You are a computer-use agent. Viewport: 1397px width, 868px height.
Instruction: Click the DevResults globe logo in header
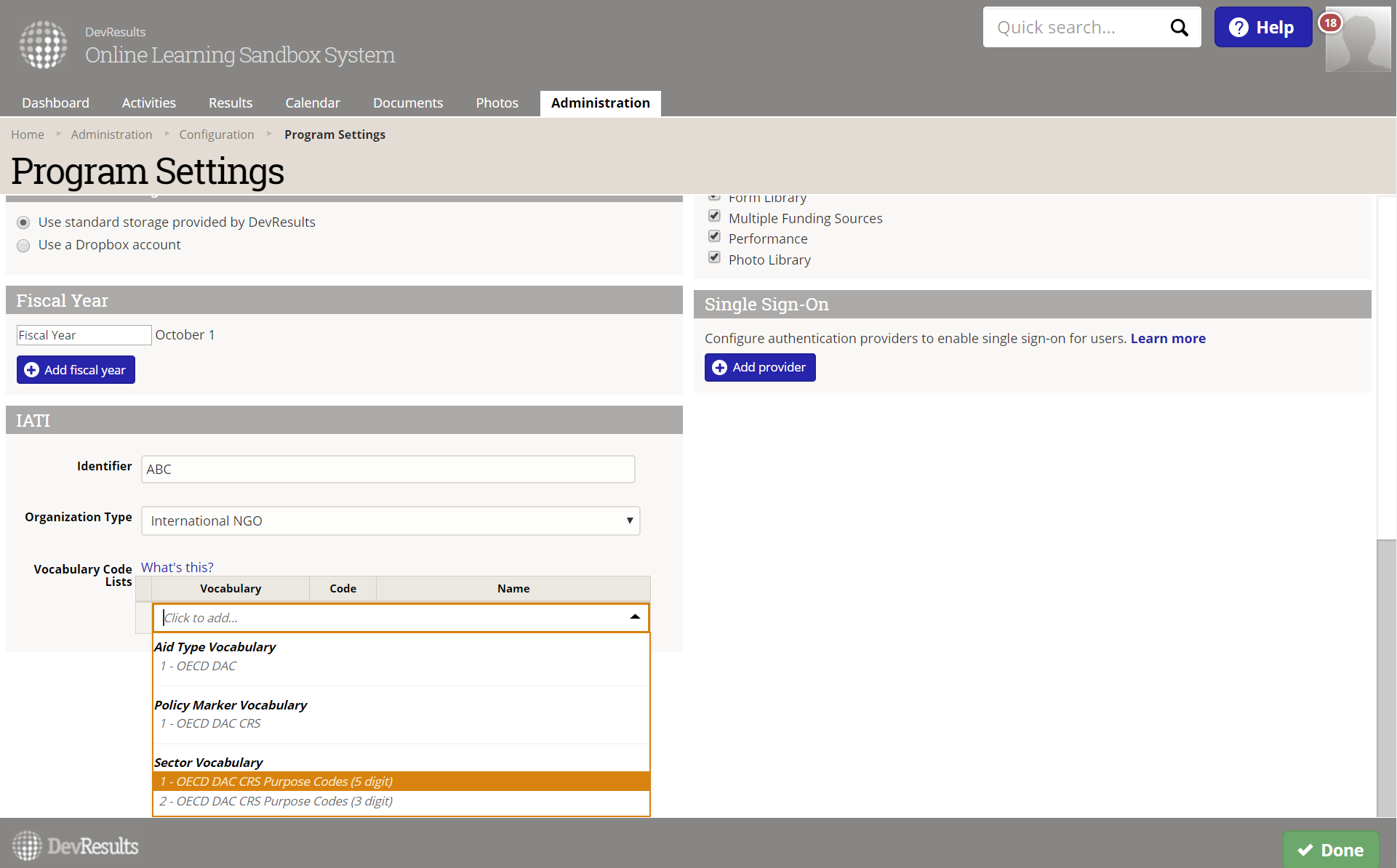43,44
